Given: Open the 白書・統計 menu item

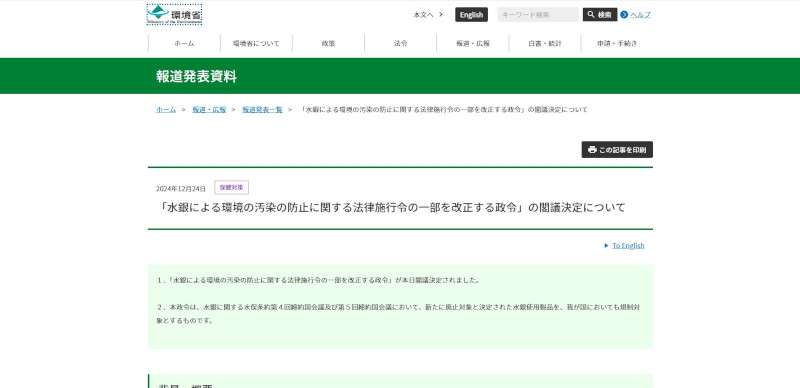Looking at the screenshot, I should click(545, 43).
